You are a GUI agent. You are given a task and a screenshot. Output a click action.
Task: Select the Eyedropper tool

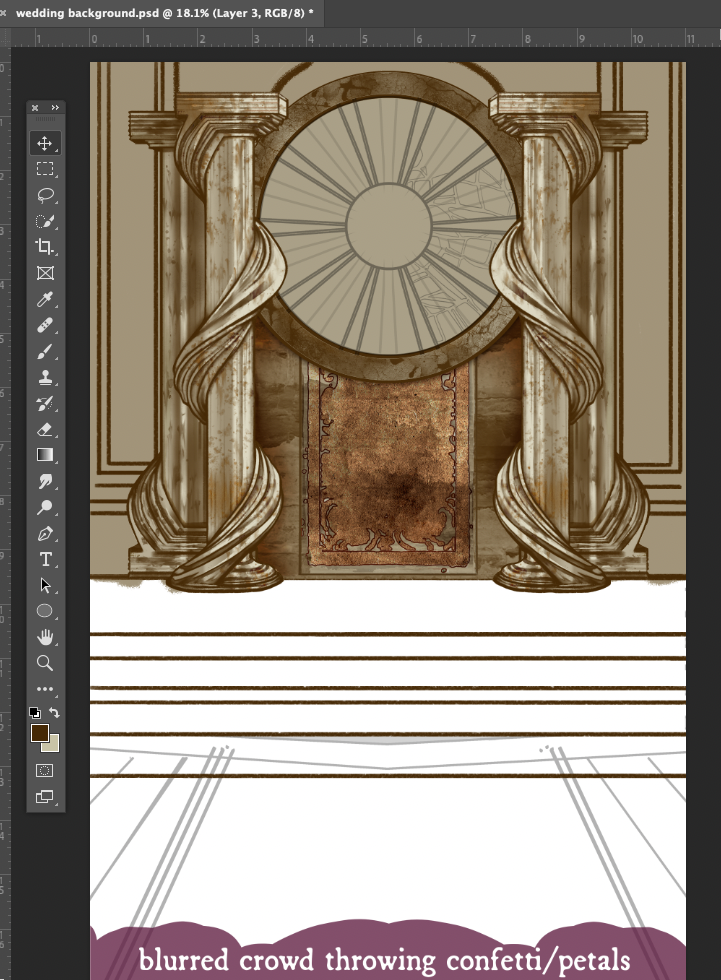click(x=45, y=299)
